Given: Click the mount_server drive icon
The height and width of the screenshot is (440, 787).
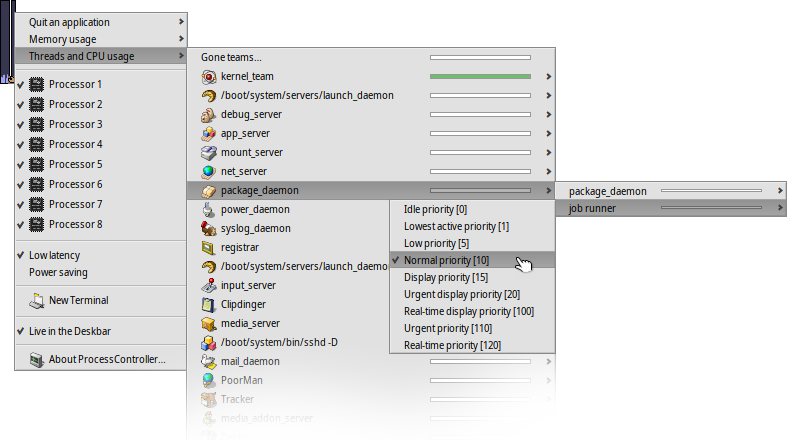Looking at the screenshot, I should [x=208, y=153].
